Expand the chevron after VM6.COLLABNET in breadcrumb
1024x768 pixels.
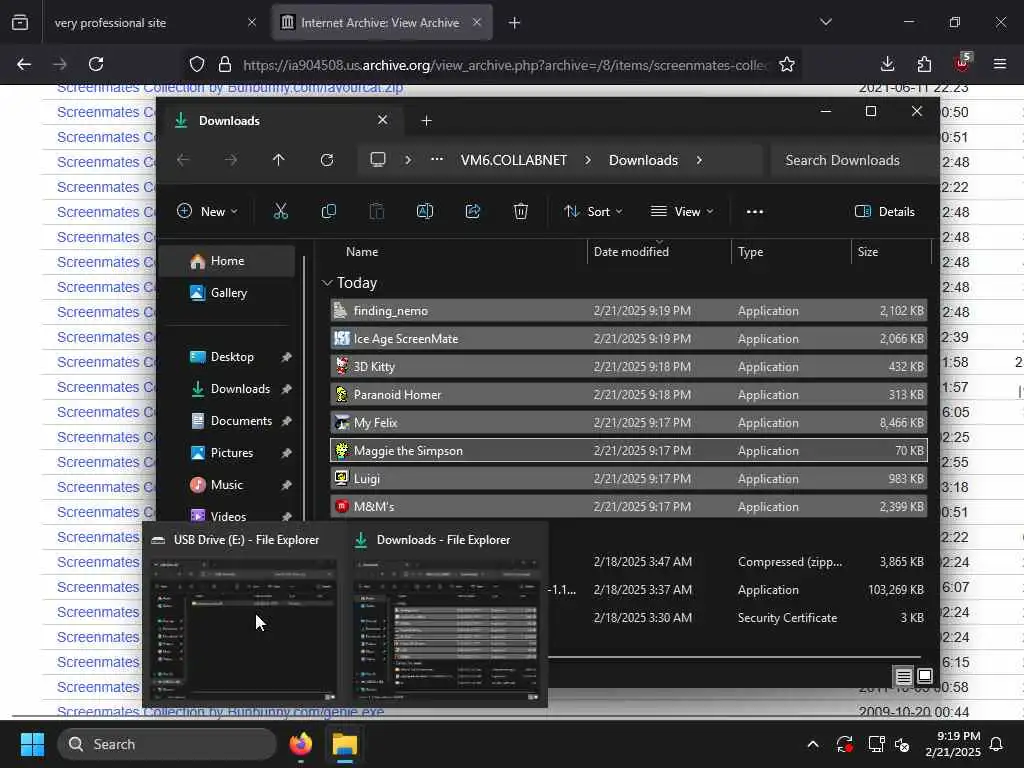(x=588, y=160)
